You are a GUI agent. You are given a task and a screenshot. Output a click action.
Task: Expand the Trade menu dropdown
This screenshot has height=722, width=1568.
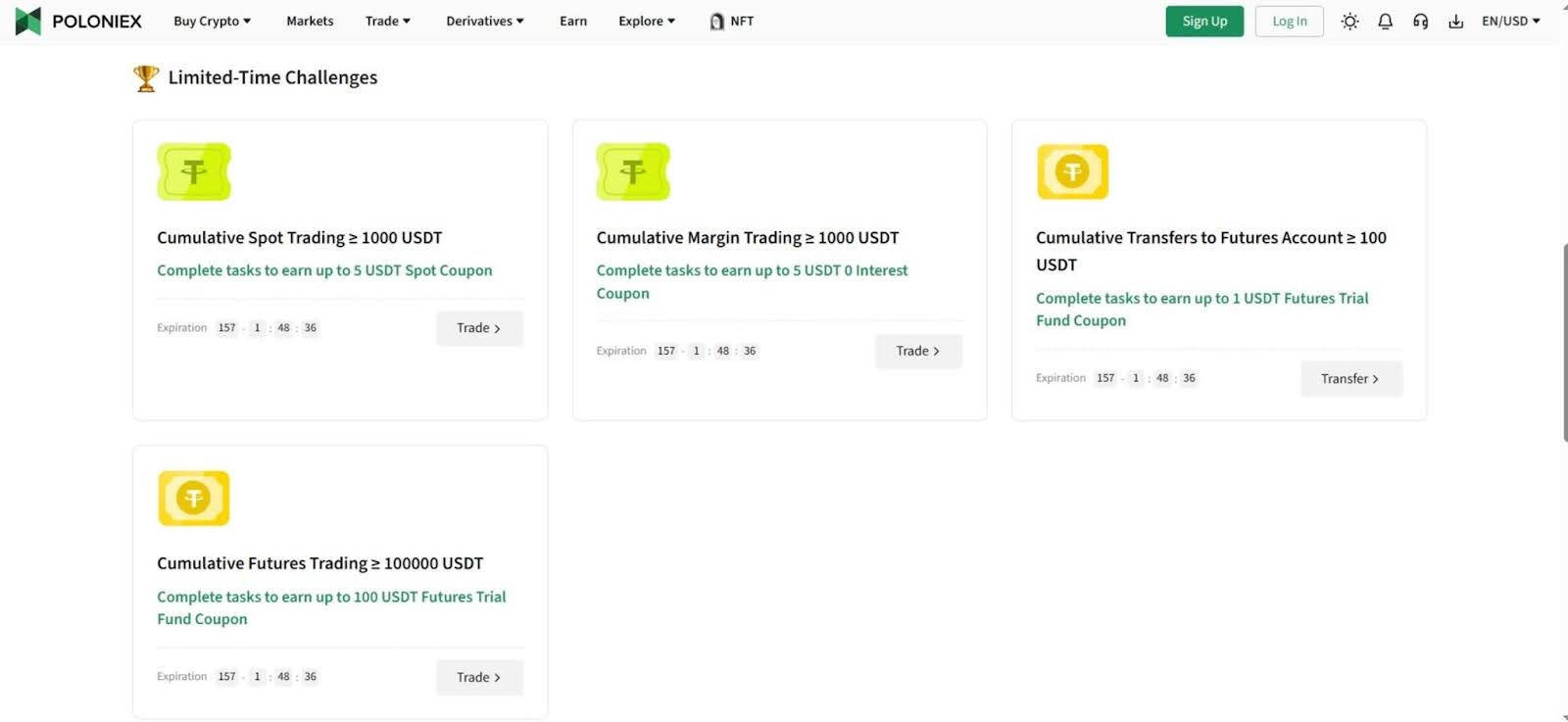click(x=387, y=21)
